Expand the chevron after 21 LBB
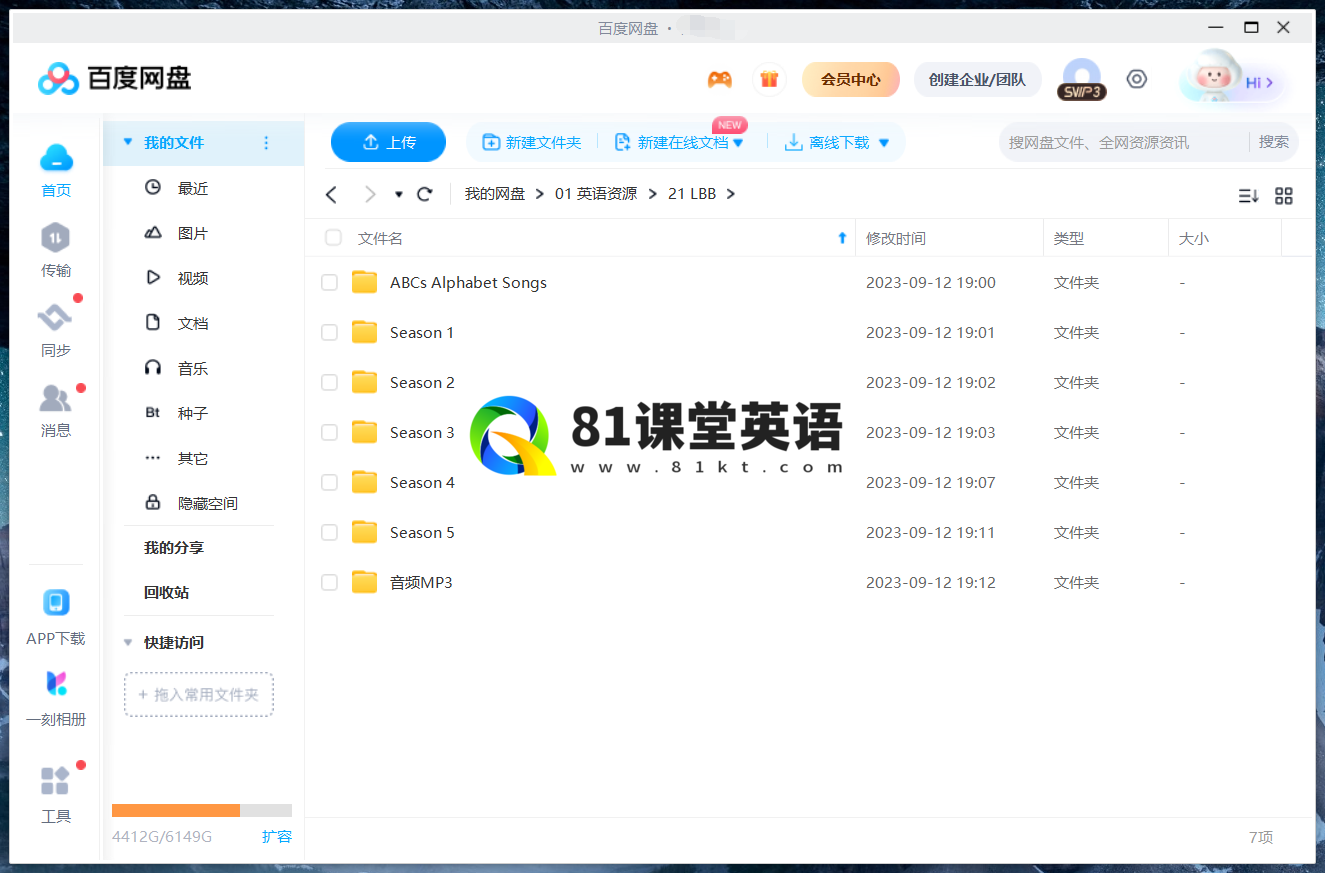 point(731,194)
